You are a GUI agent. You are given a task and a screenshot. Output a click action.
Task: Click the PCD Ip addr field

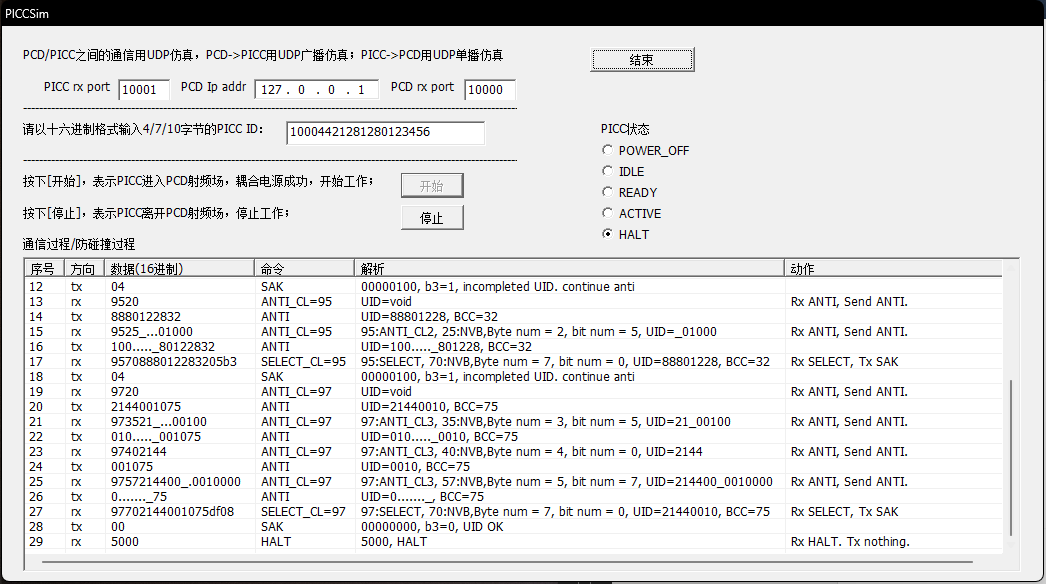315,90
